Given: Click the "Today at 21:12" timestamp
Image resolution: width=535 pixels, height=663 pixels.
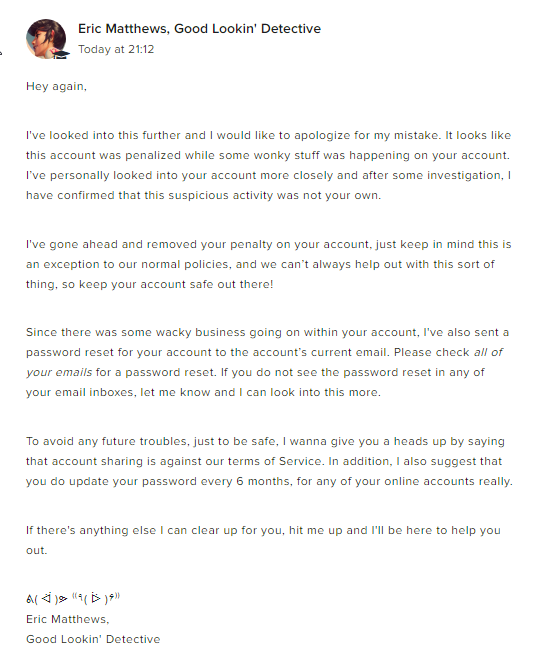Looking at the screenshot, I should (x=116, y=49).
